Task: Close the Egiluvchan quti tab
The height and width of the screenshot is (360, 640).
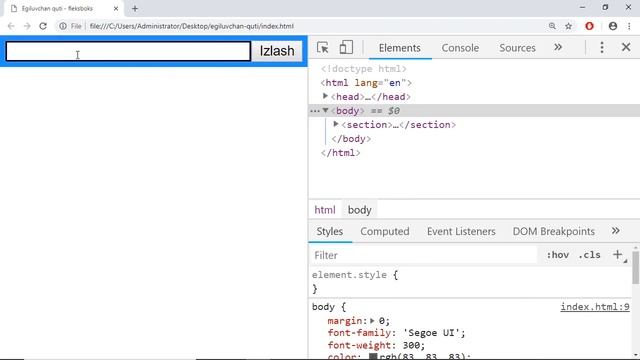Action: pos(116,8)
